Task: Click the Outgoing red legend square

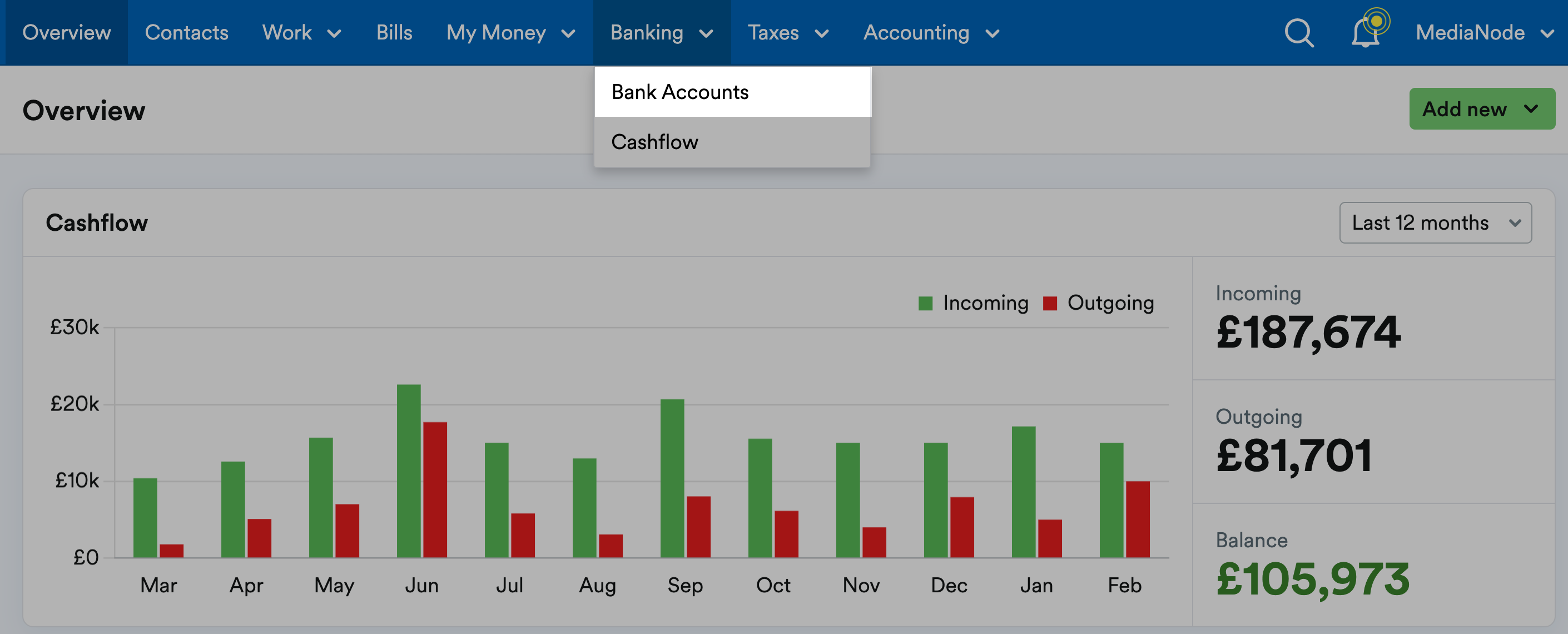Action: pyautogui.click(x=1051, y=302)
